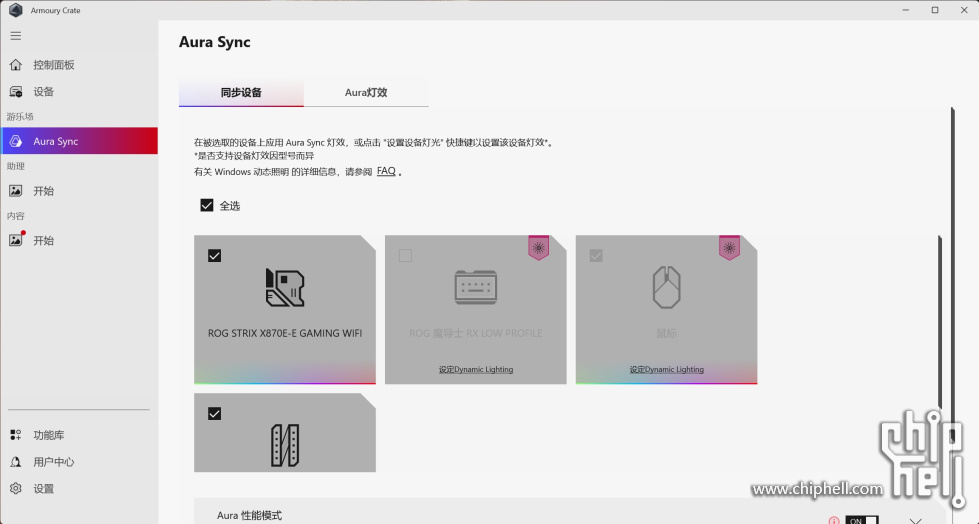The width and height of the screenshot is (979, 524).
Task: Open the hamburger menu in the sidebar
Action: click(16, 36)
